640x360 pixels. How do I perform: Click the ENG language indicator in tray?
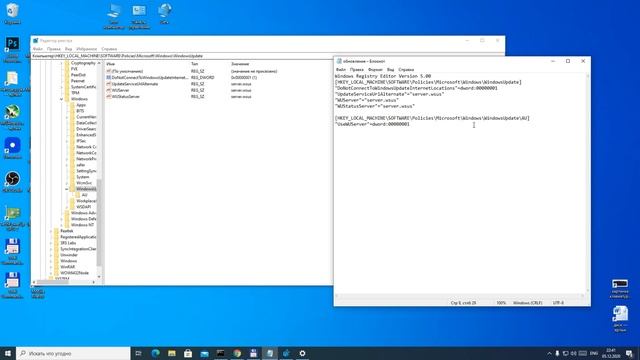point(594,353)
